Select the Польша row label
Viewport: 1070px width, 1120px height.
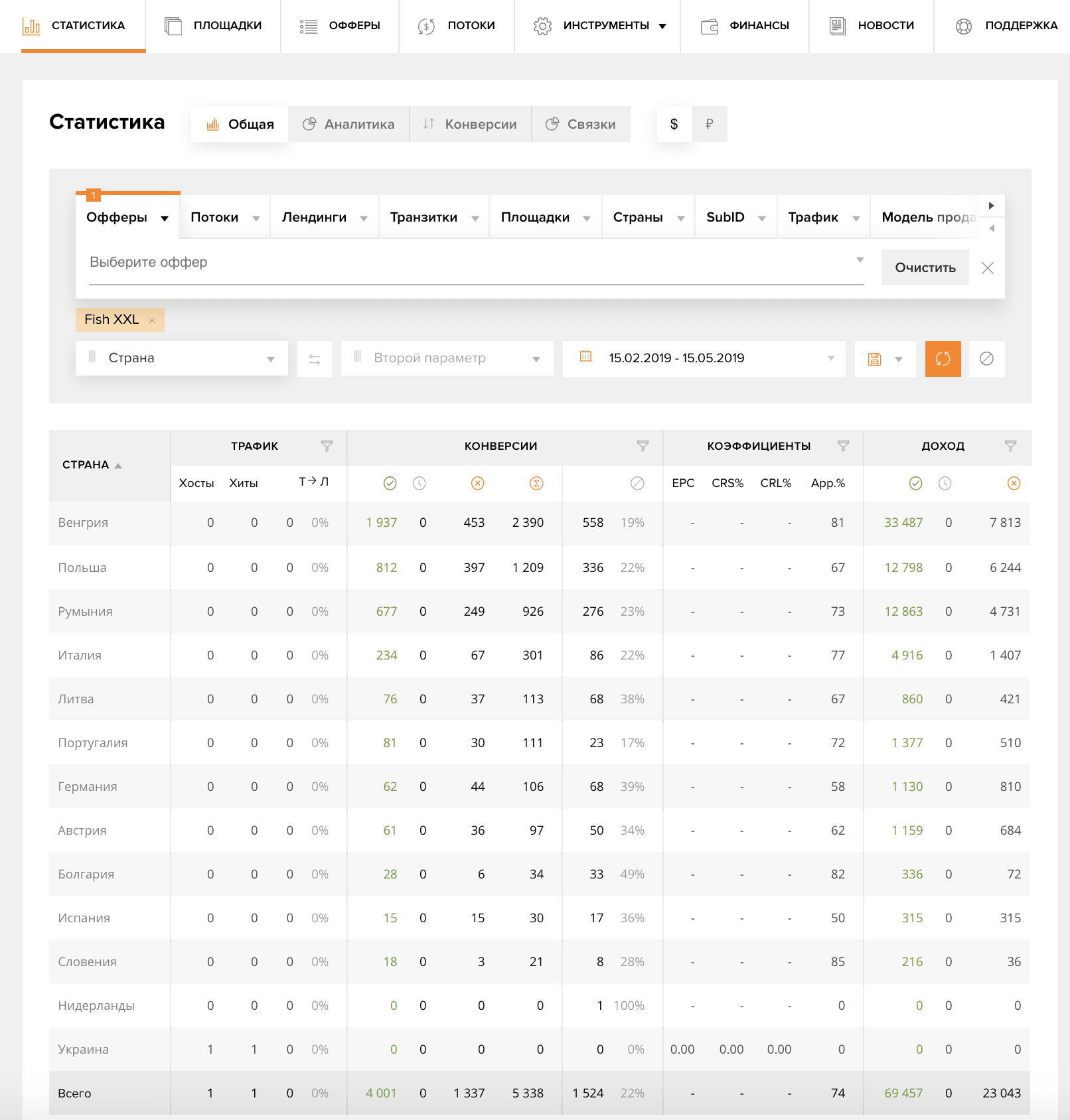pyautogui.click(x=82, y=568)
